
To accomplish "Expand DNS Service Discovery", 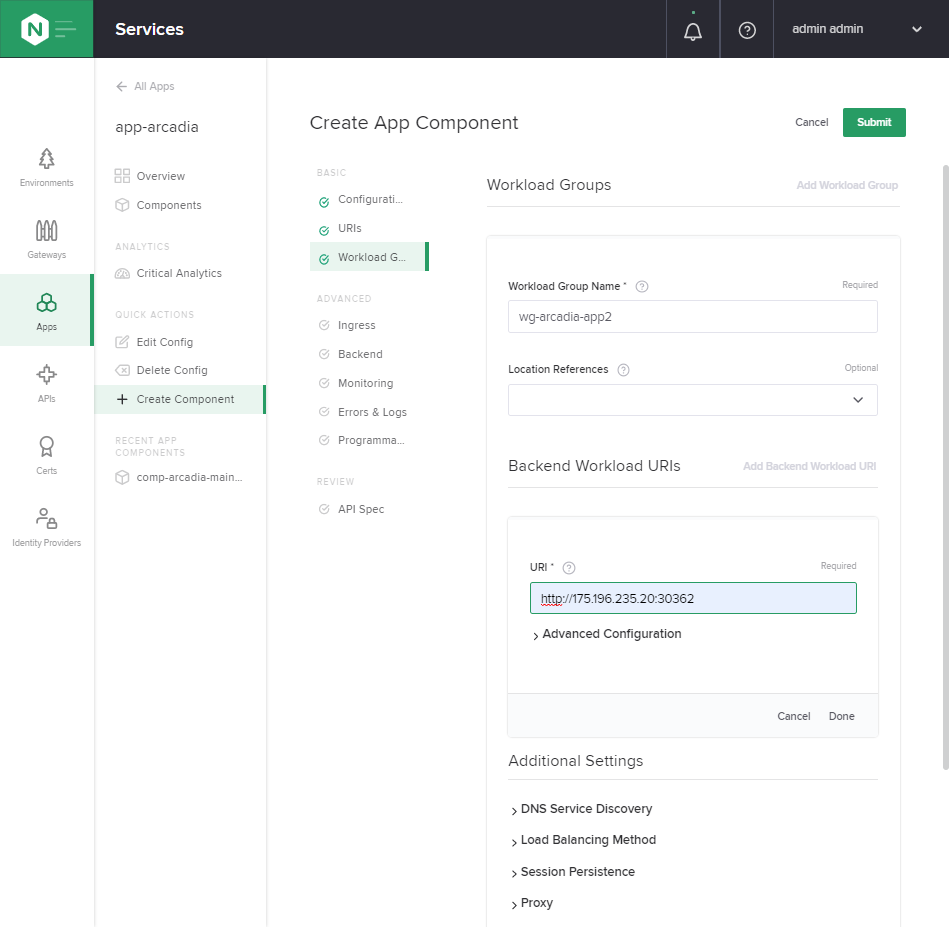I will tap(582, 809).
